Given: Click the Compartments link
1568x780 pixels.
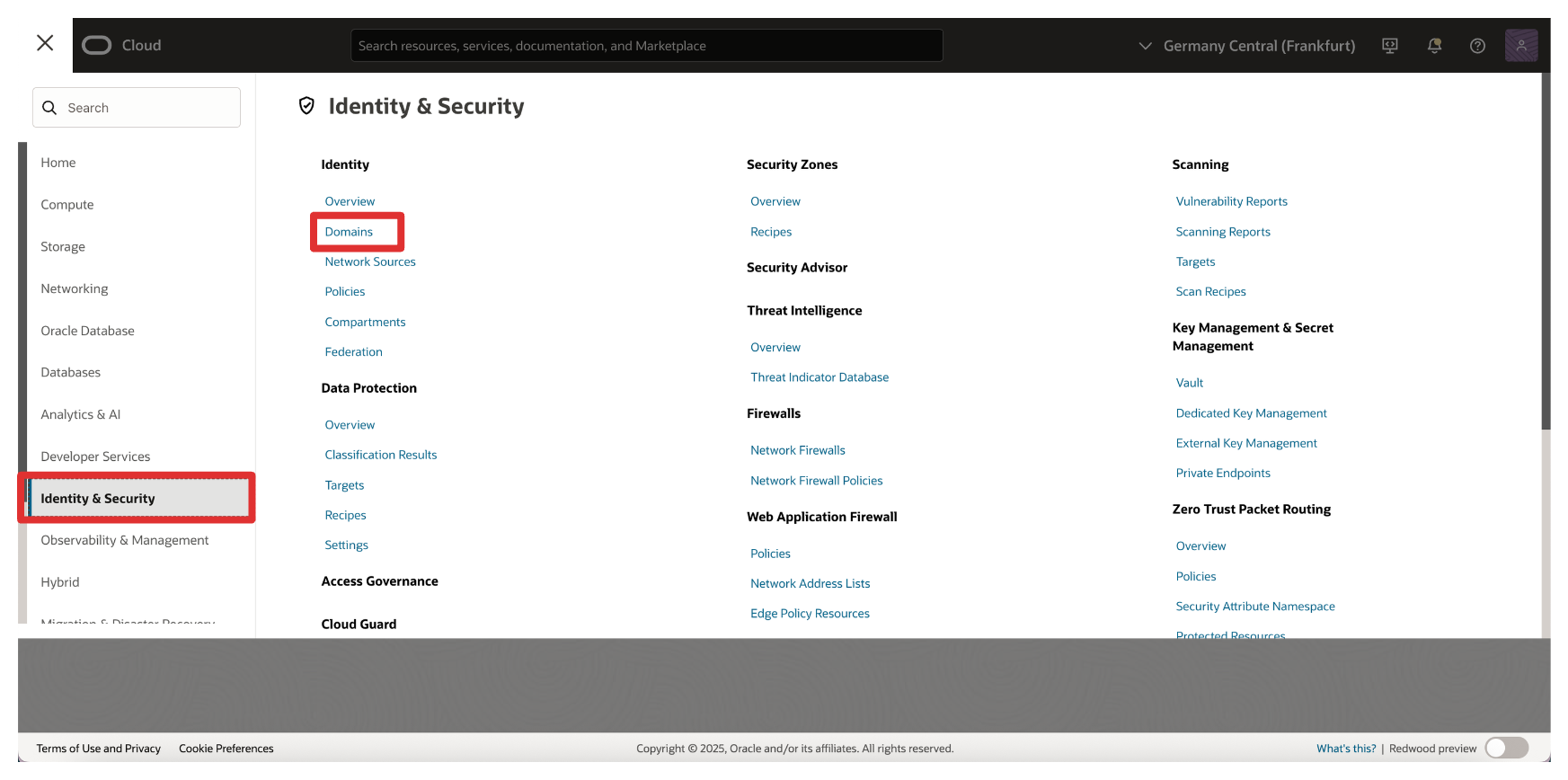Looking at the screenshot, I should click(365, 322).
